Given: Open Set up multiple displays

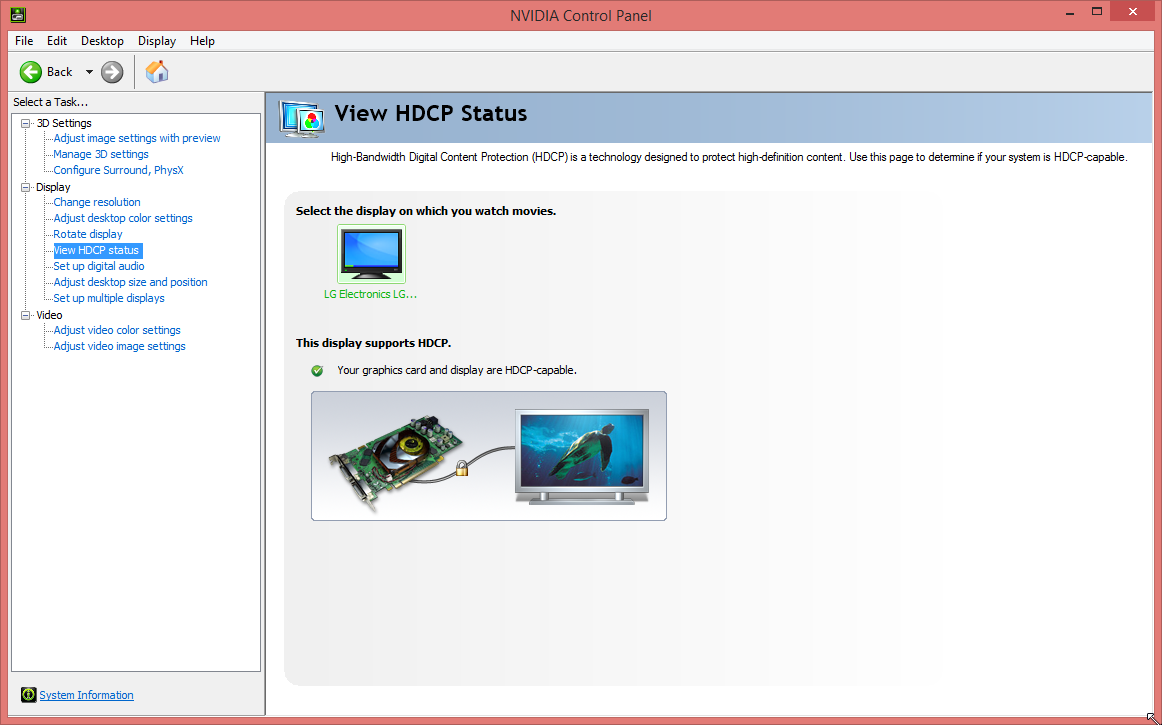Looking at the screenshot, I should point(108,298).
